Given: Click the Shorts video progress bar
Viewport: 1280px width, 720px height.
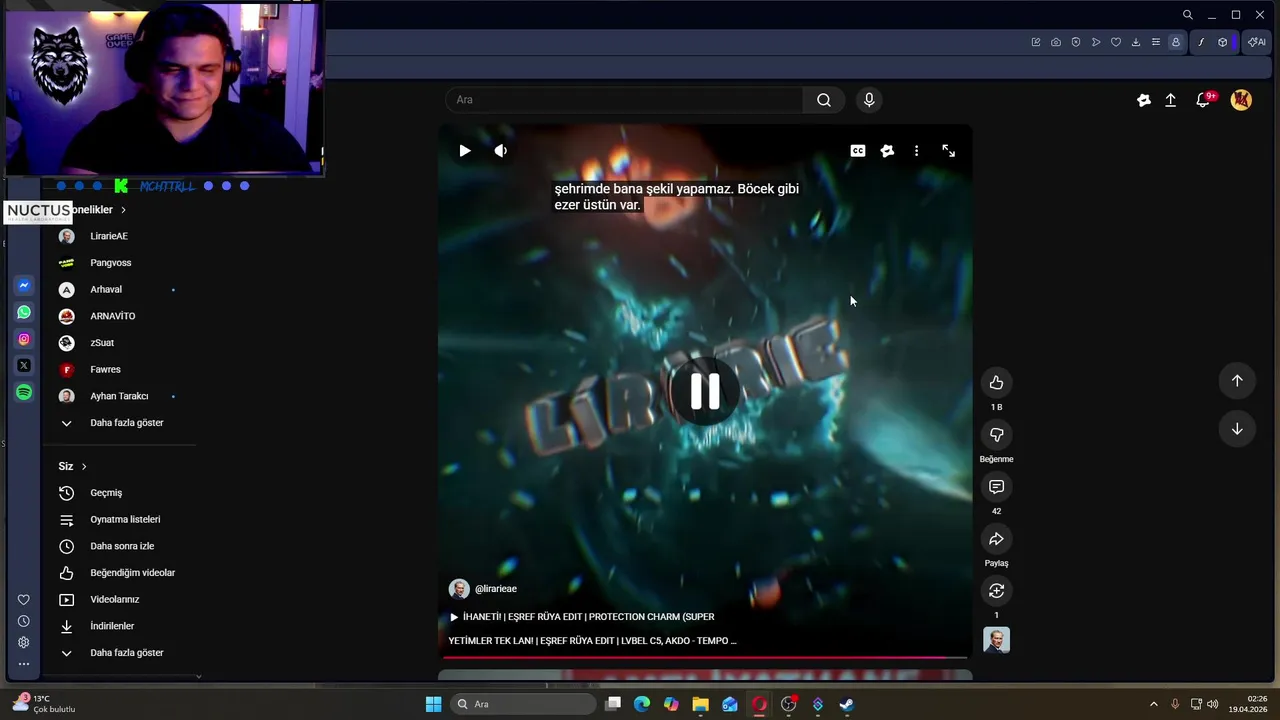Looking at the screenshot, I should [x=705, y=657].
